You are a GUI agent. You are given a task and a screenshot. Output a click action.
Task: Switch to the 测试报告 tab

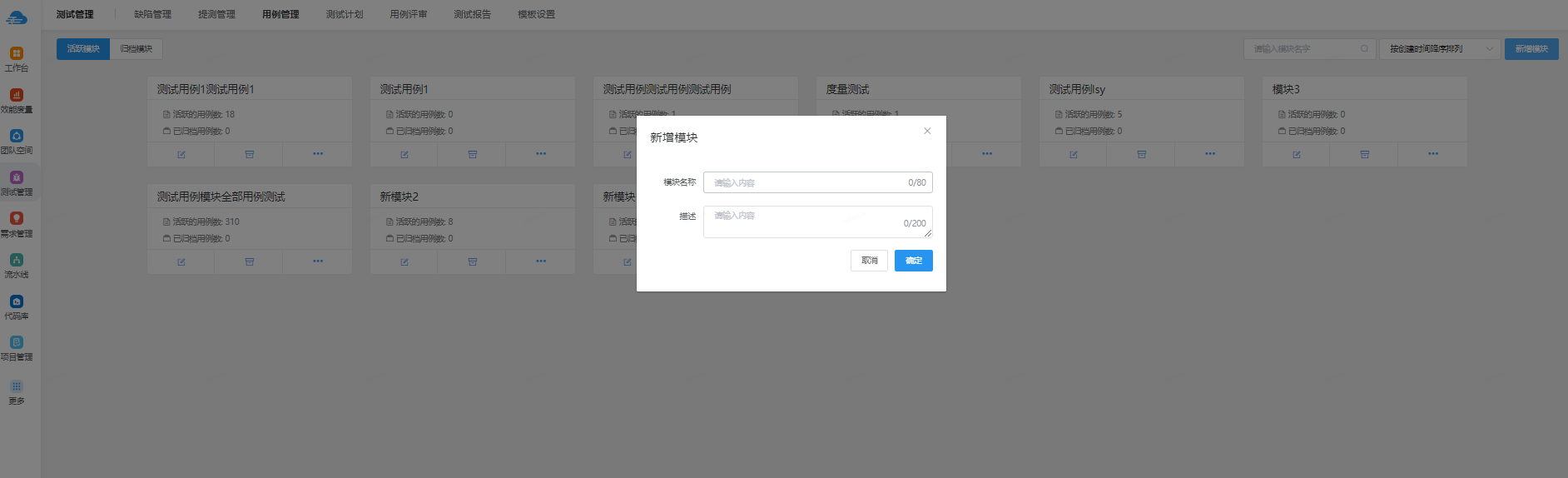472,14
